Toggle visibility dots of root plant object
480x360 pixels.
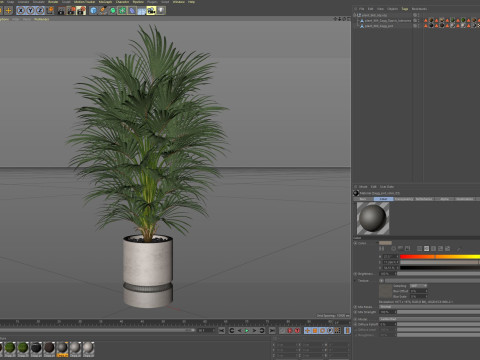tap(418, 15)
